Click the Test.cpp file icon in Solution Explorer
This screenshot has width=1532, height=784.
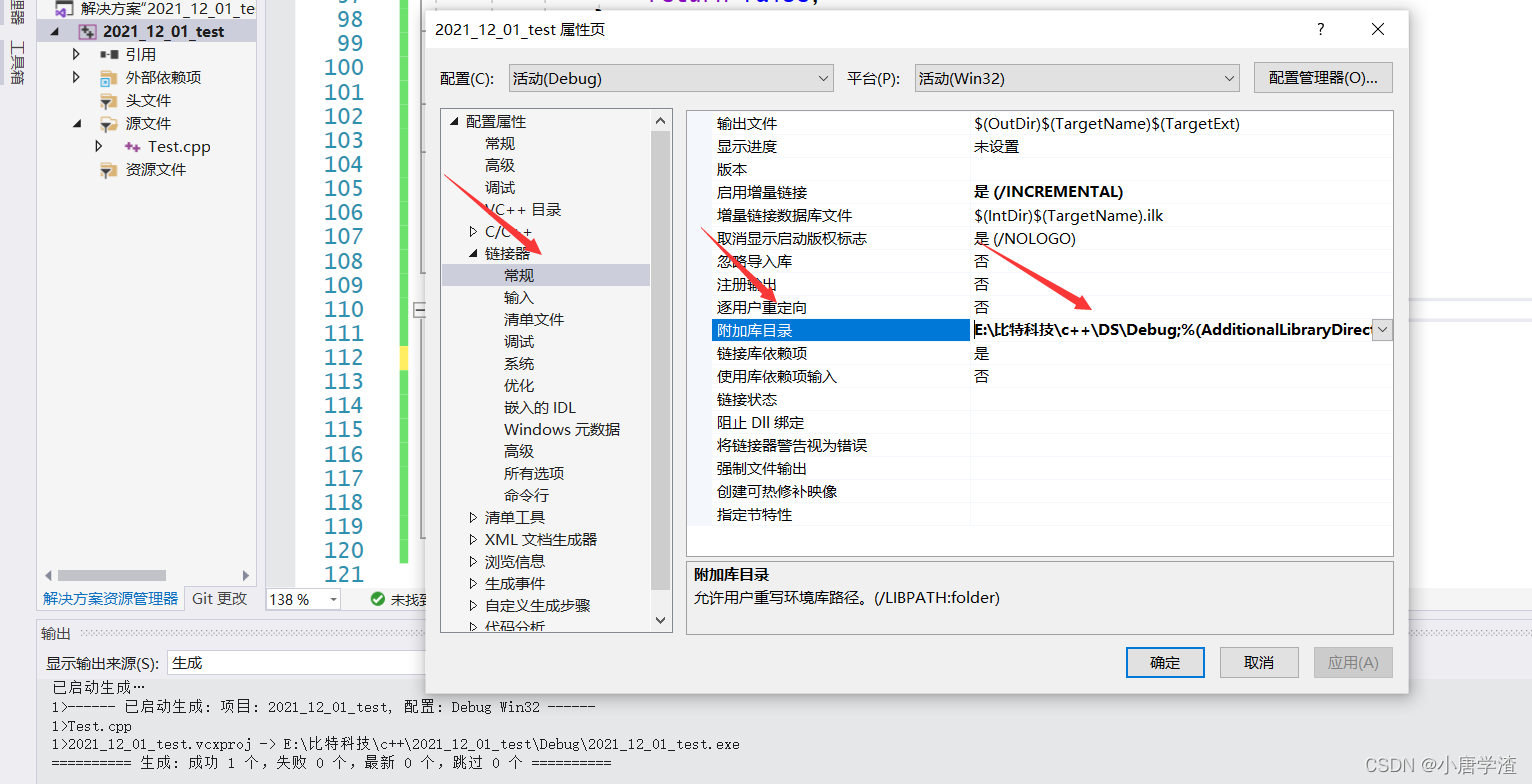(132, 146)
